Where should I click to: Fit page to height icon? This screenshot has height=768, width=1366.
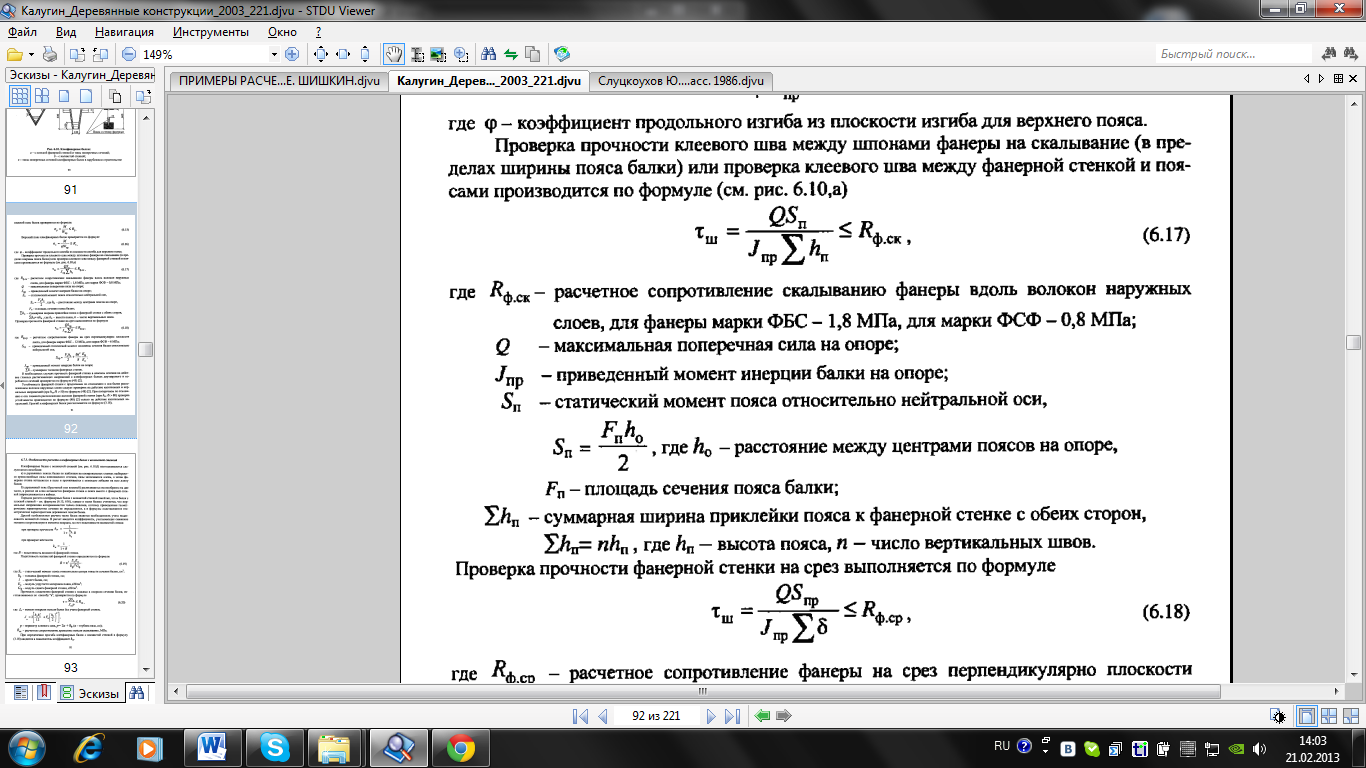[365, 54]
